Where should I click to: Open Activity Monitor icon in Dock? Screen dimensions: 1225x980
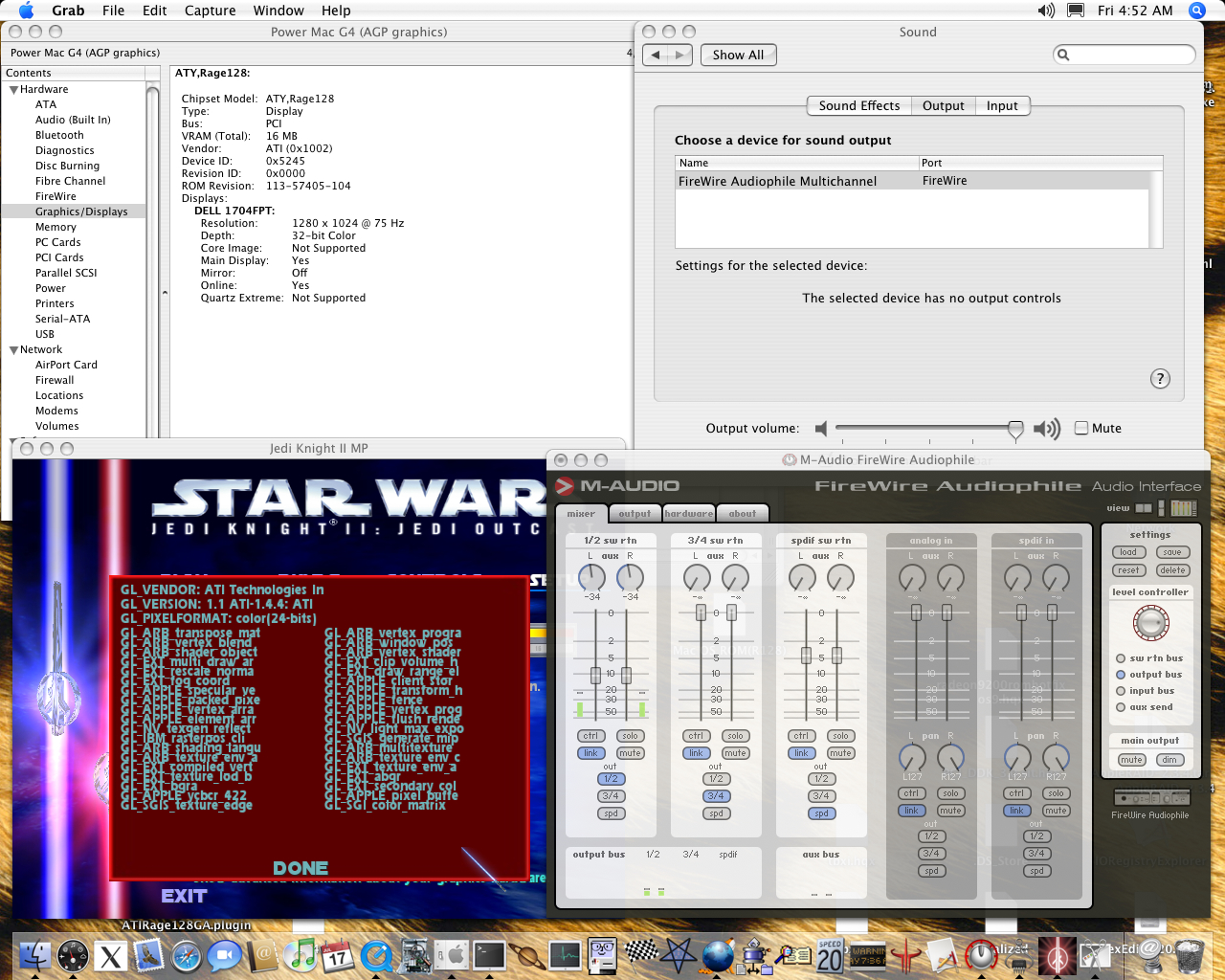[x=565, y=954]
